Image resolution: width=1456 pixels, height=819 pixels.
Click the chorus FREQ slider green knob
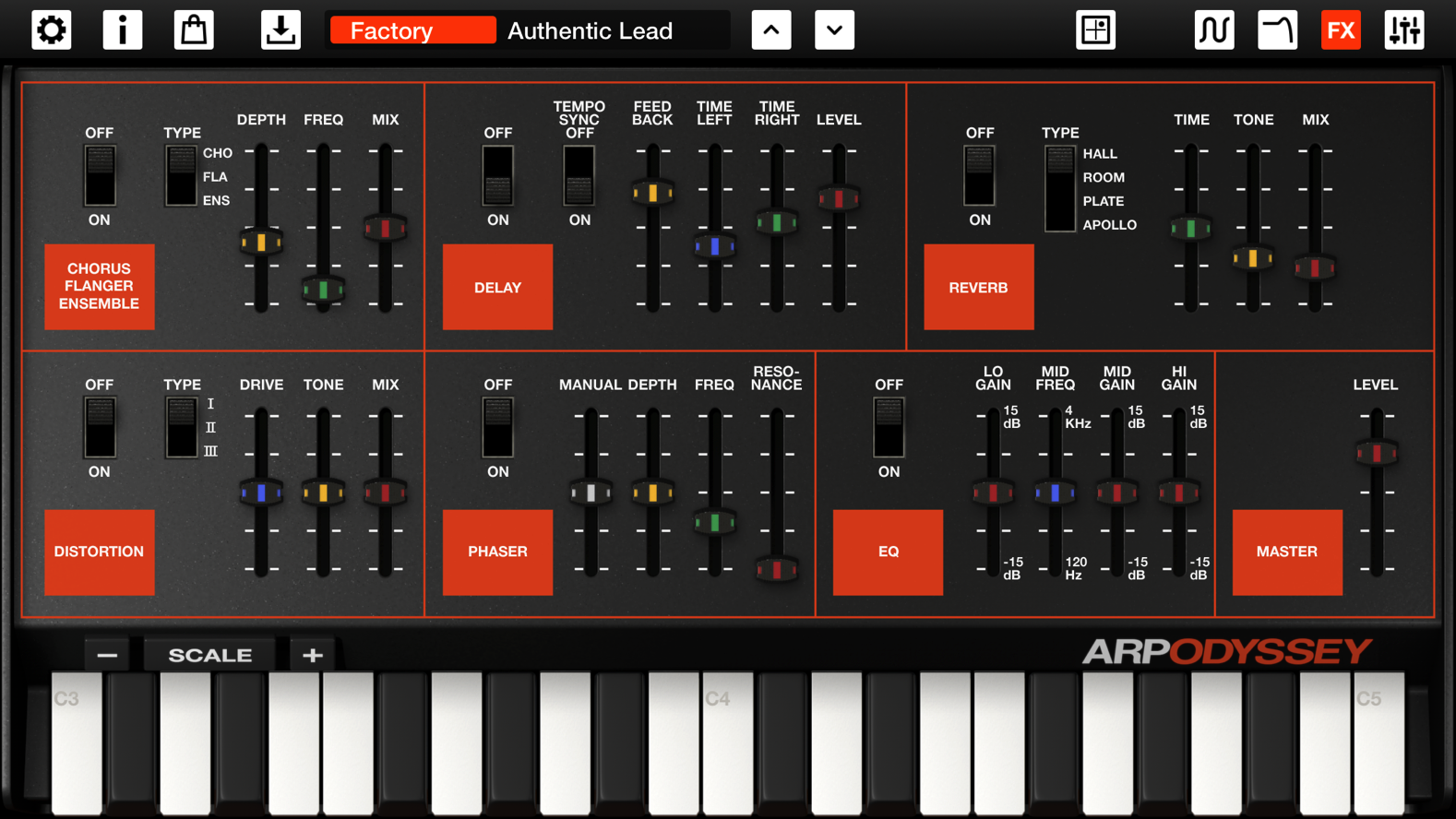[x=323, y=290]
